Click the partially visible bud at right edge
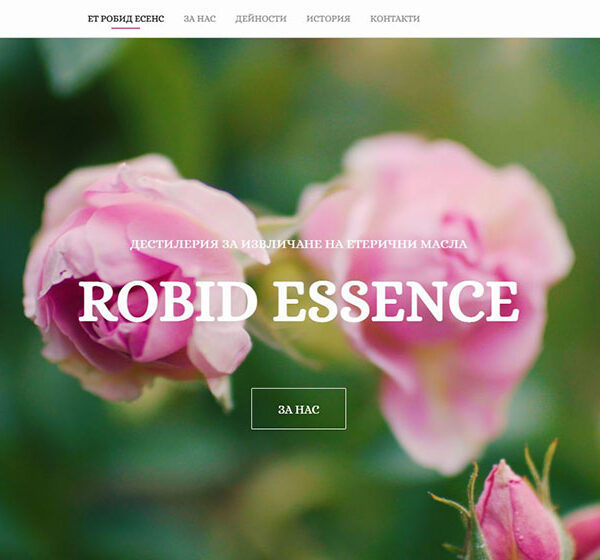 [x=584, y=532]
